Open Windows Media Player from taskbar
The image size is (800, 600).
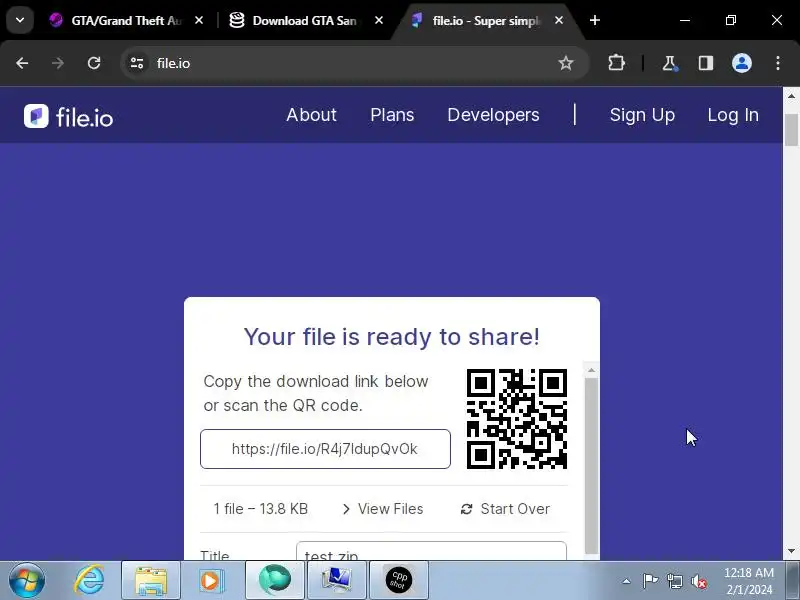(211, 581)
